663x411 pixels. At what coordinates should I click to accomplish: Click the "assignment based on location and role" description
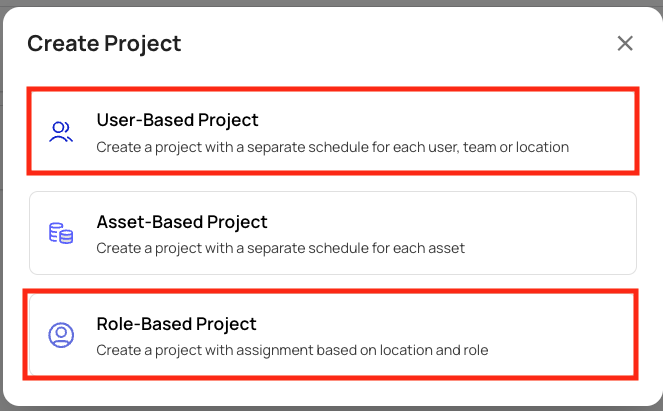(x=362, y=350)
